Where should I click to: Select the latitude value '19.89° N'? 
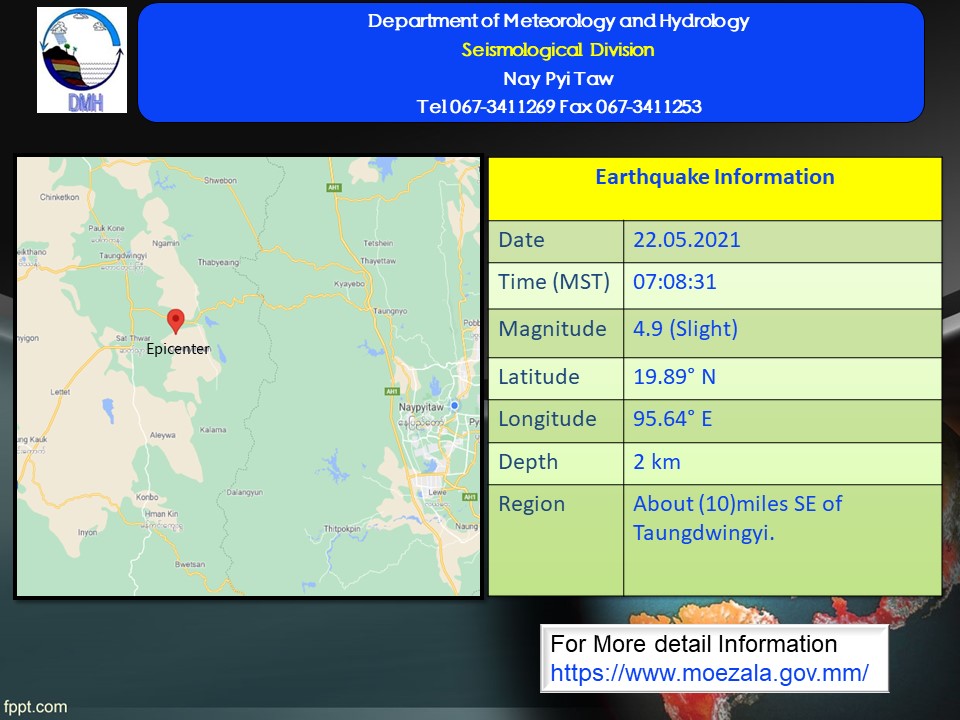(x=674, y=377)
